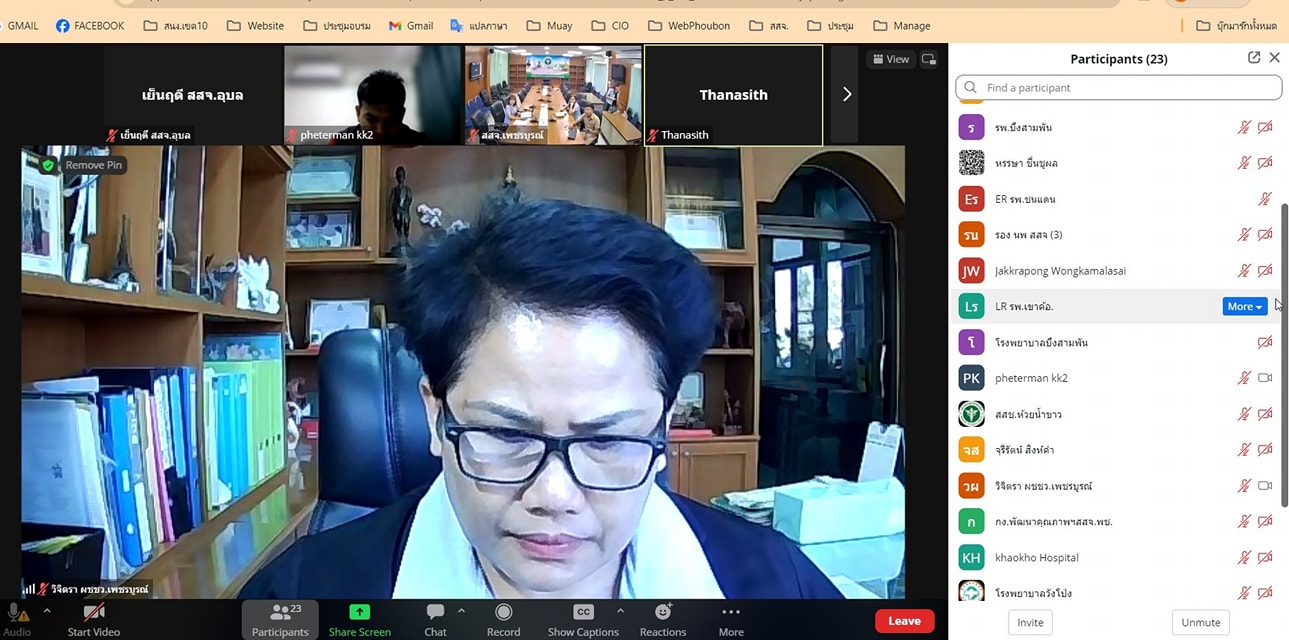Open the WebPhoubon bookmarks folder

(x=689, y=25)
